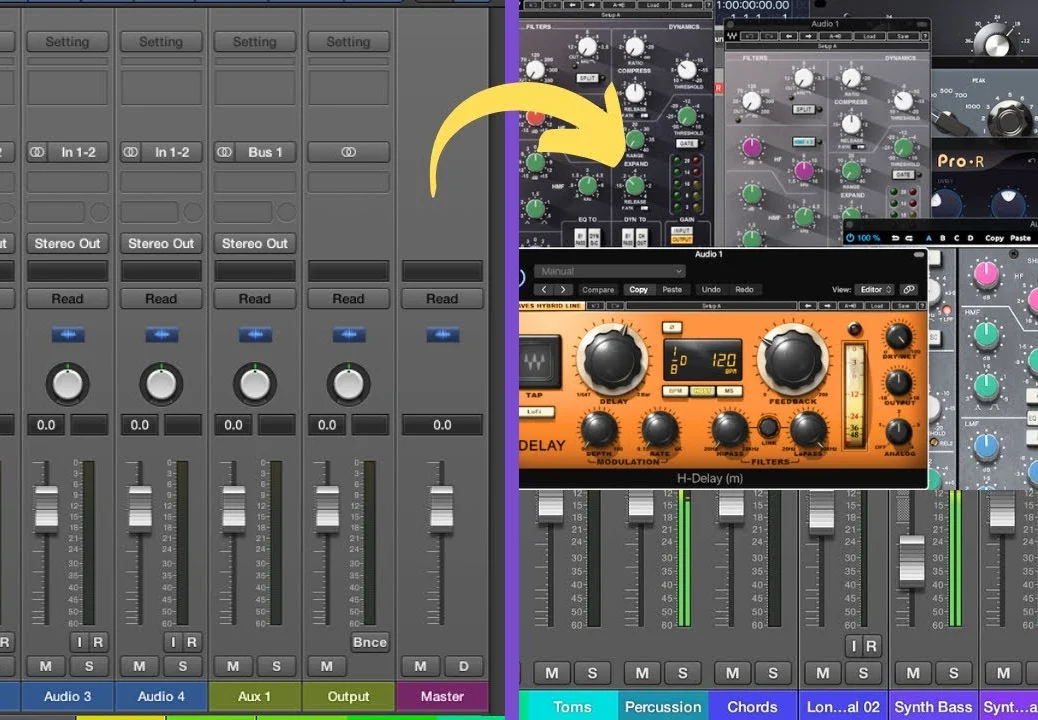This screenshot has width=1038, height=720.
Task: Open the Read automation mode on Master
Action: (x=442, y=299)
